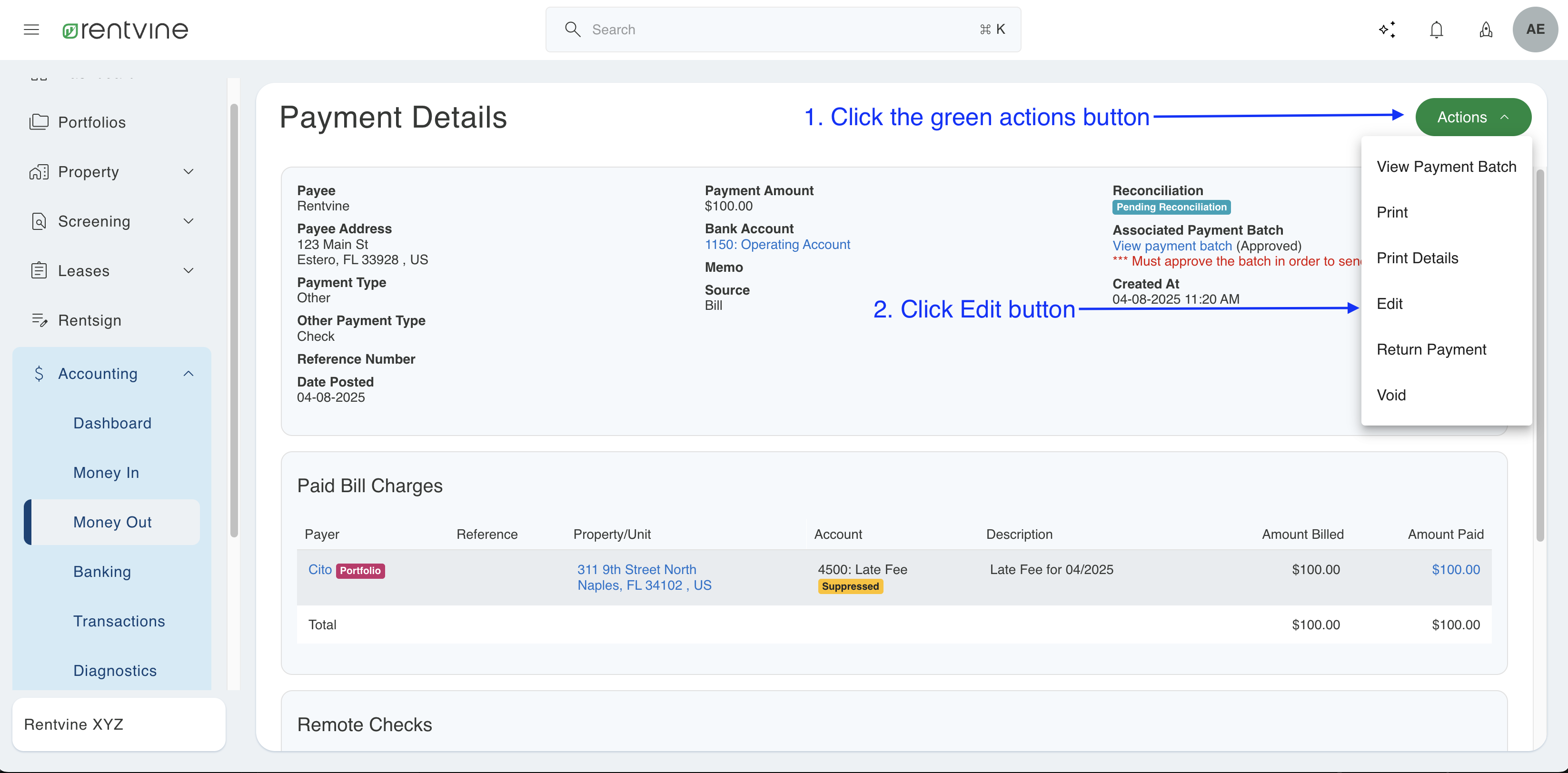1568x773 pixels.
Task: Click the search magnifier icon
Action: click(x=572, y=29)
